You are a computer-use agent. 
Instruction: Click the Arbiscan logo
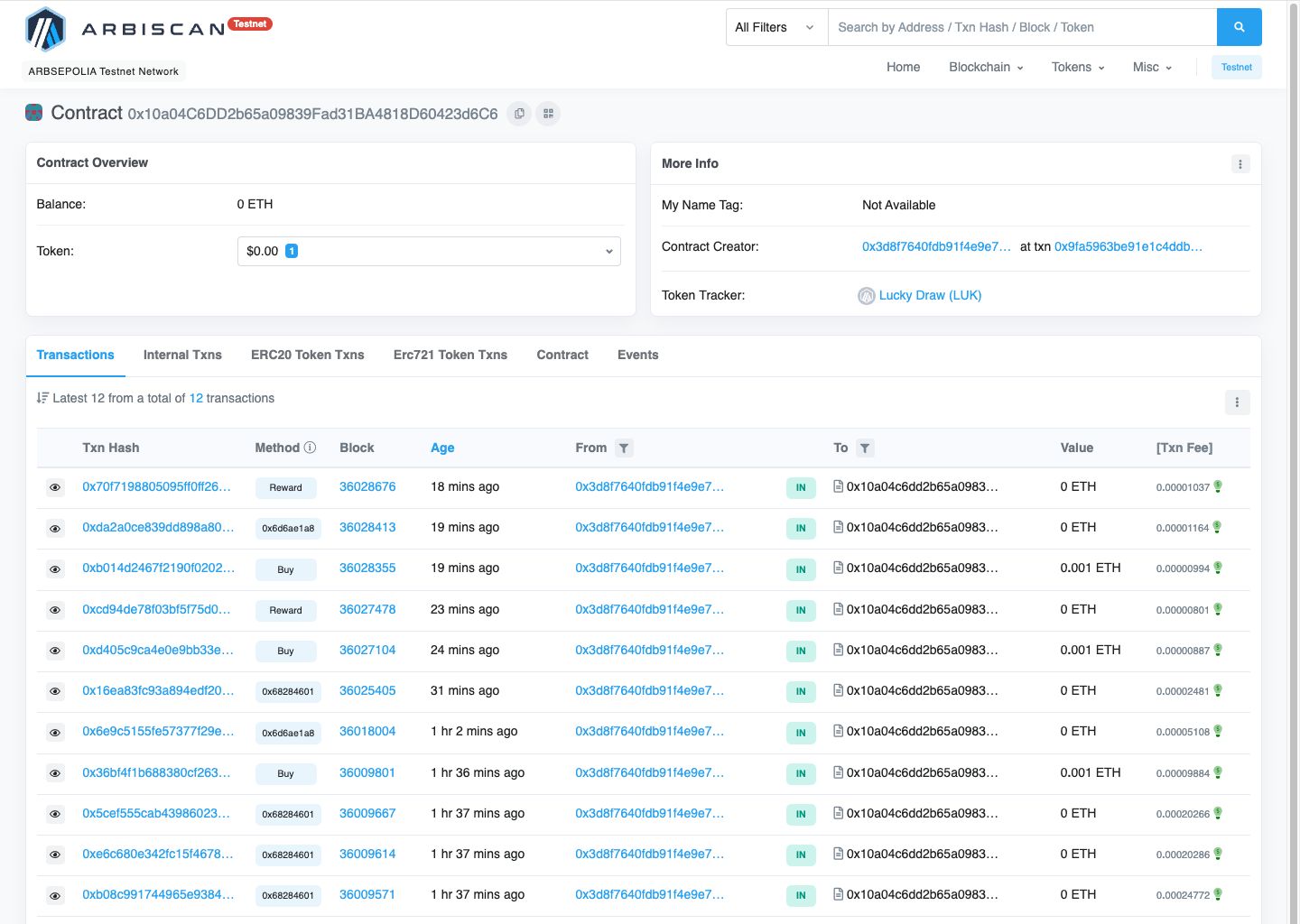125,29
